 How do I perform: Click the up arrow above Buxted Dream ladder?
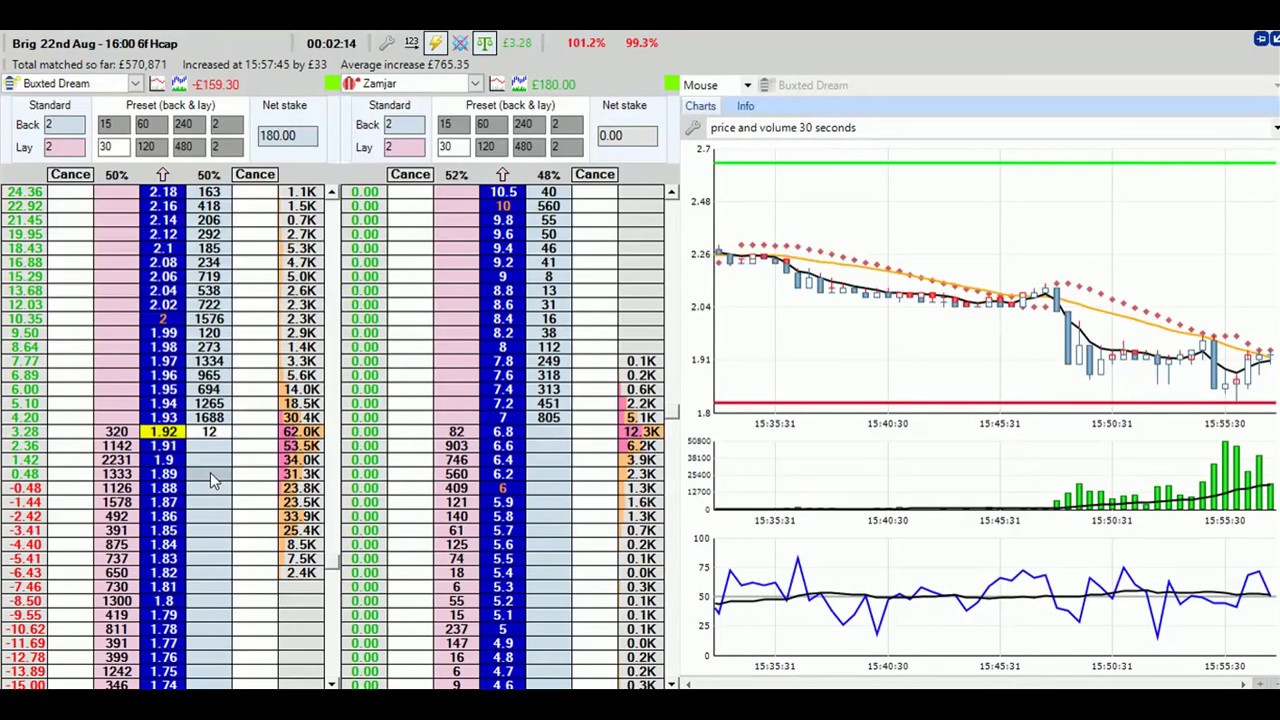(x=162, y=175)
